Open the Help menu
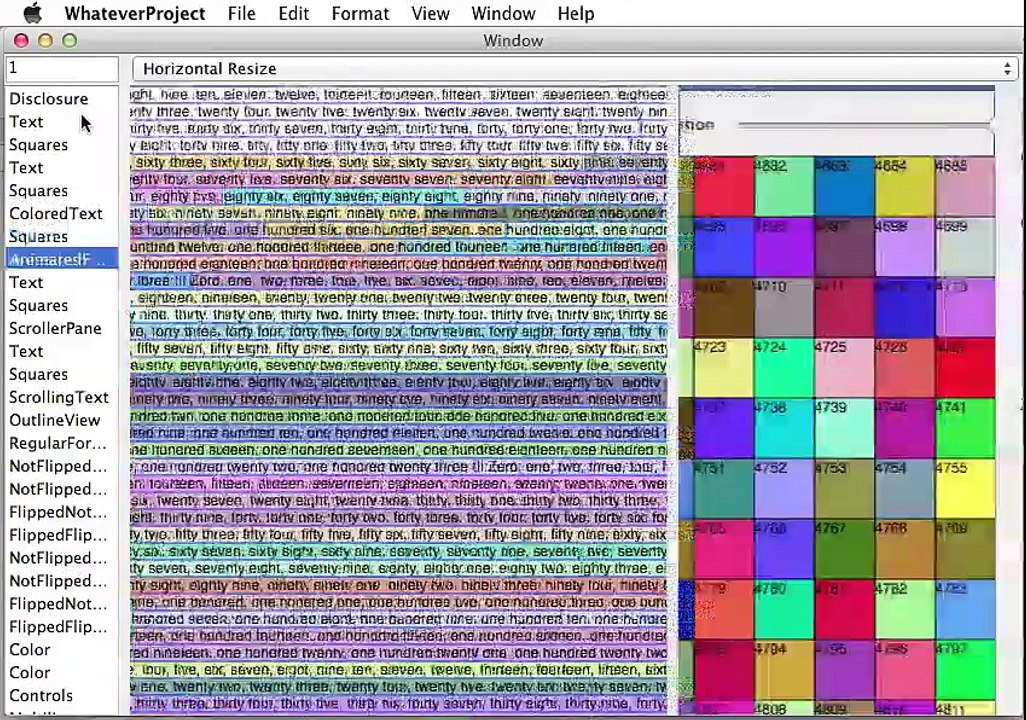1026x720 pixels. click(x=576, y=13)
